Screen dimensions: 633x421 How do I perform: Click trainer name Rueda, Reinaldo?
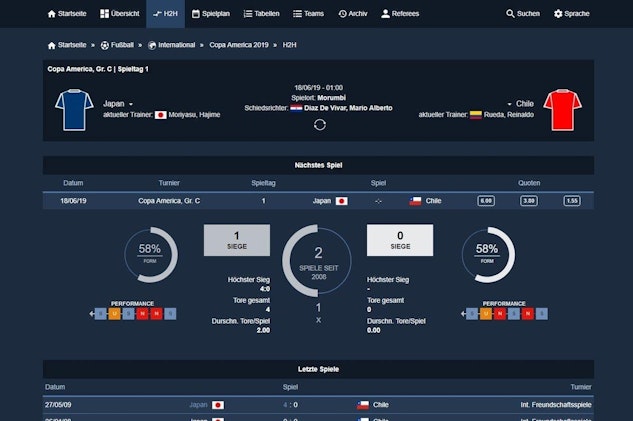click(x=509, y=115)
